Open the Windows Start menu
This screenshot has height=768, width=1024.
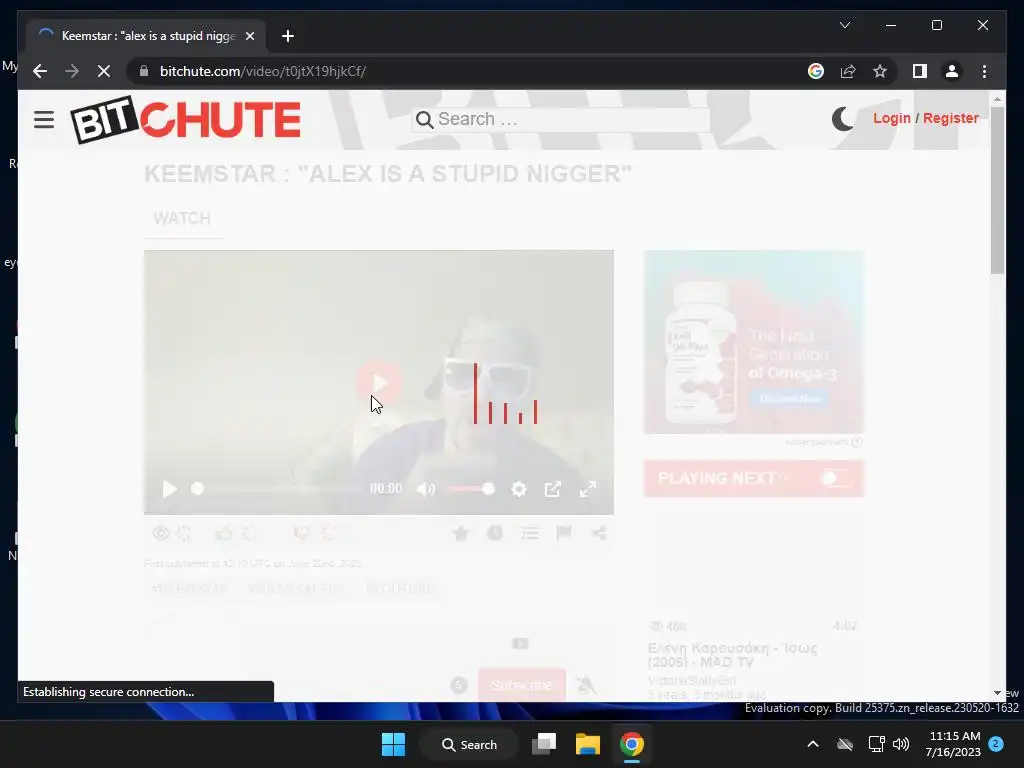(393, 744)
